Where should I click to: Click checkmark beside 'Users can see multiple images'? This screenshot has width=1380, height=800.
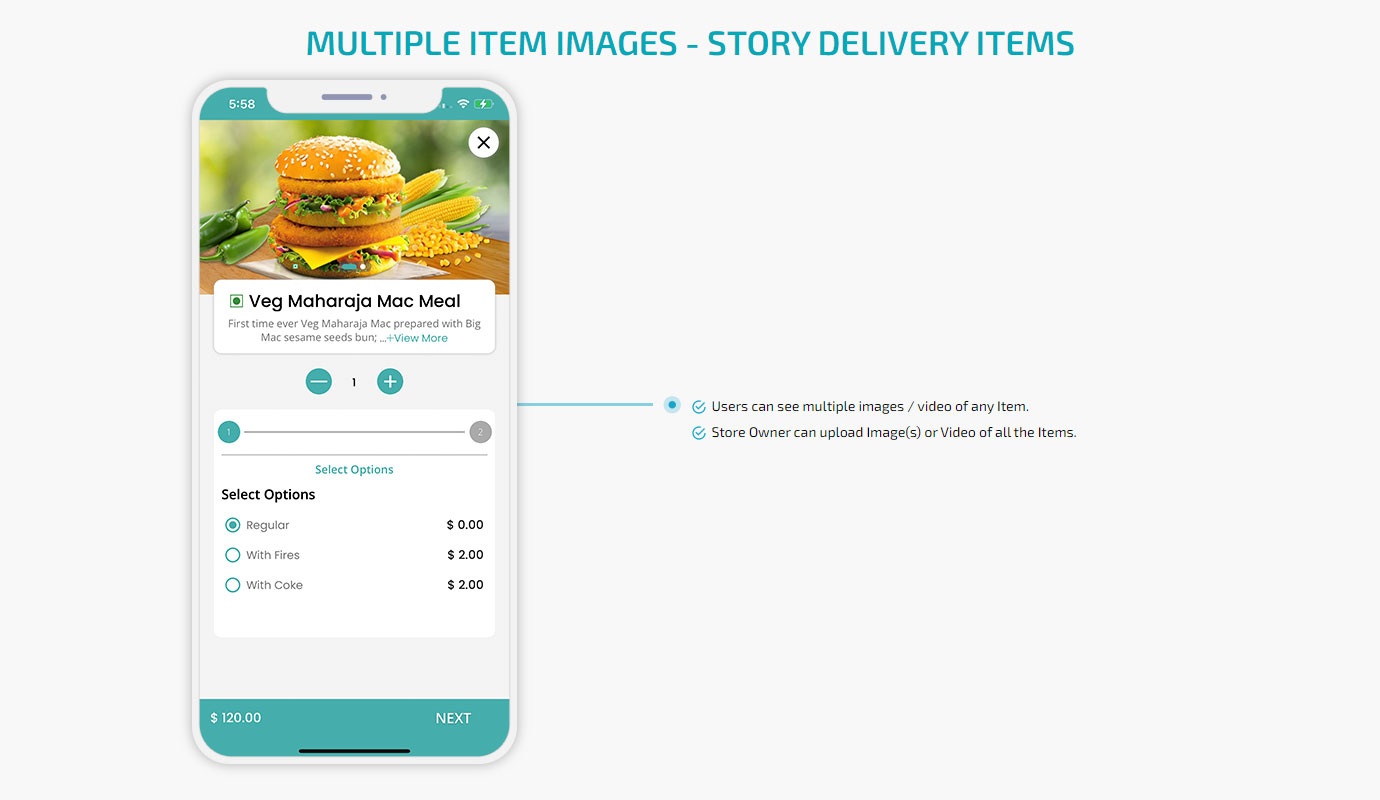pyautogui.click(x=699, y=407)
